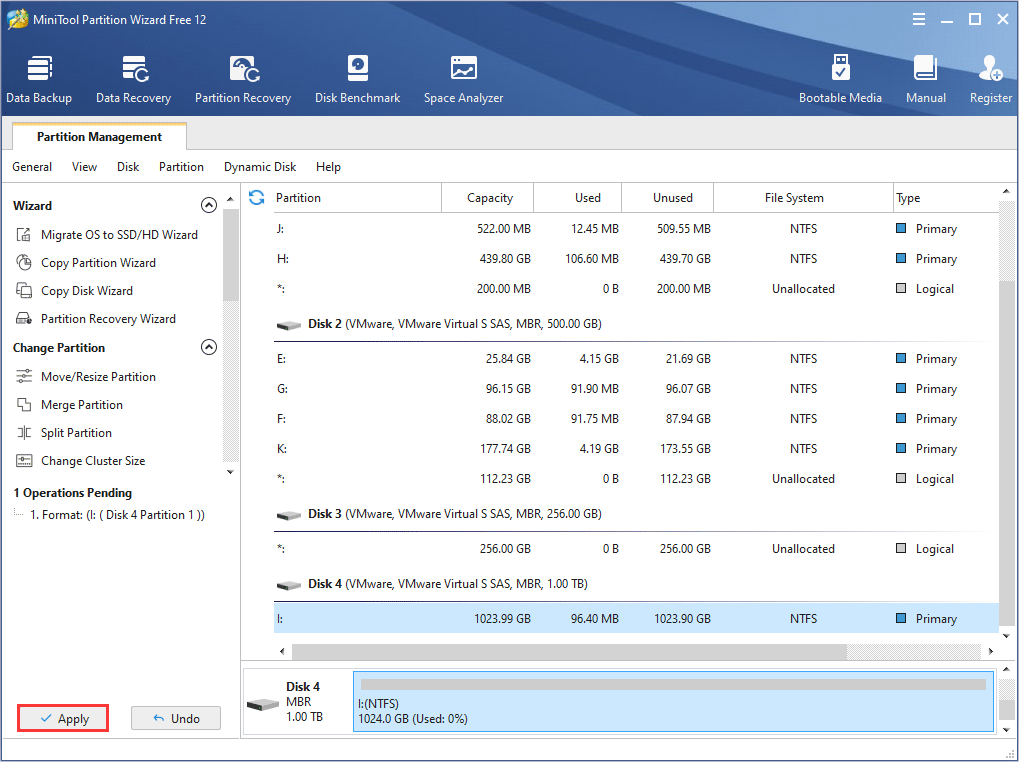The image size is (1019, 762).
Task: Launch Copy Partition Wizard
Action: click(x=85, y=262)
